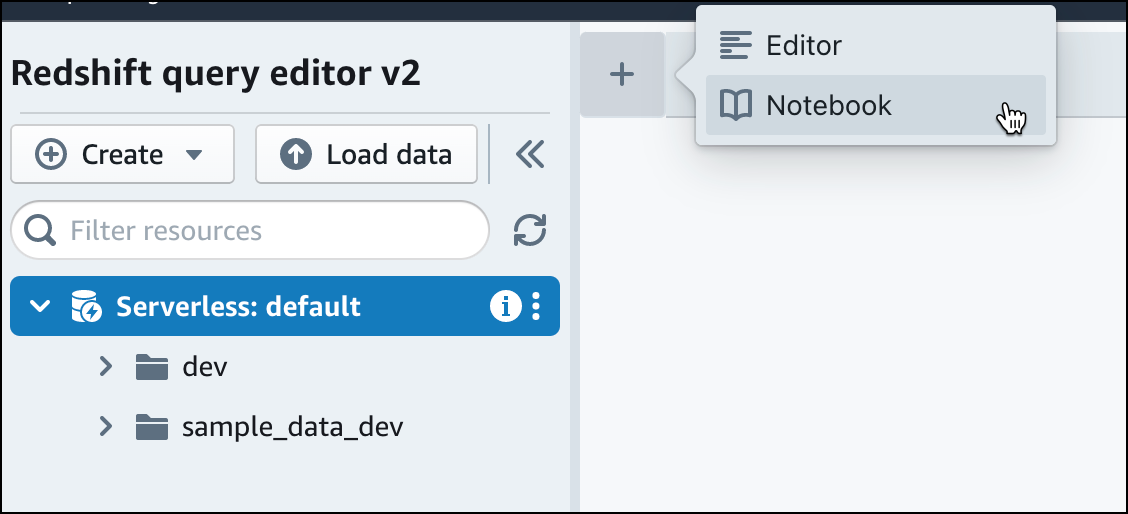Image resolution: width=1128 pixels, height=514 pixels.
Task: Click the dev folder icon
Action: click(x=151, y=368)
